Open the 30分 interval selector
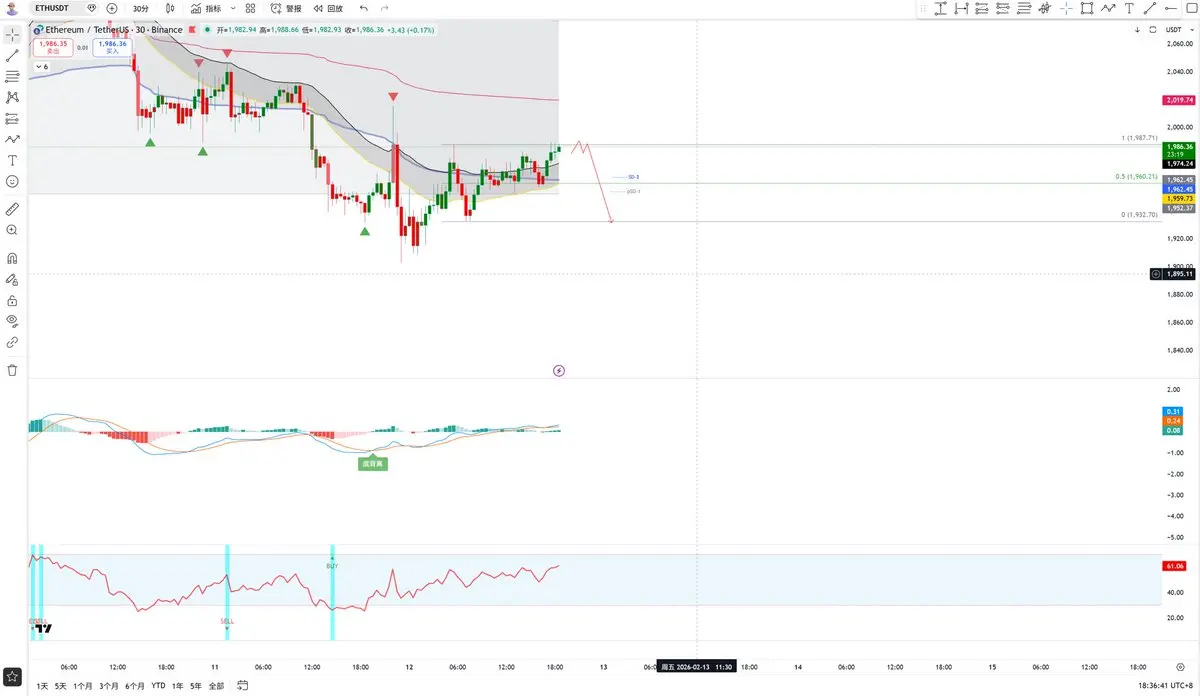This screenshot has width=1200, height=696. (x=141, y=8)
